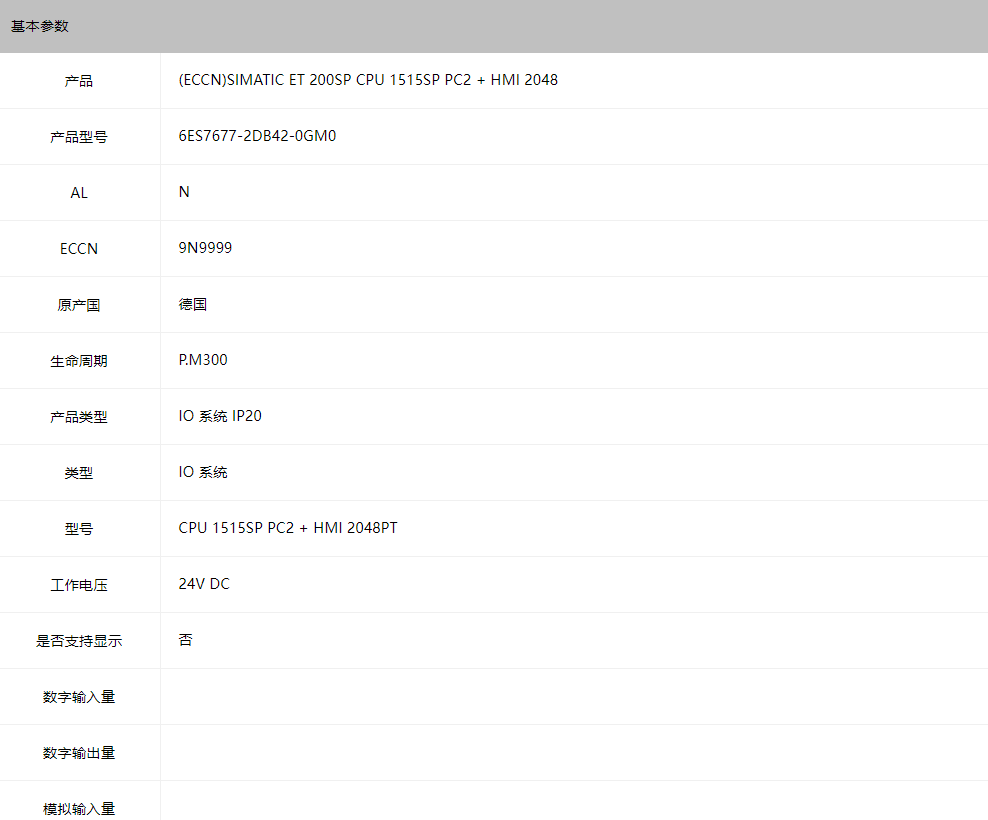Click the 类型 value IO 系统
This screenshot has height=820, width=988.
(203, 472)
